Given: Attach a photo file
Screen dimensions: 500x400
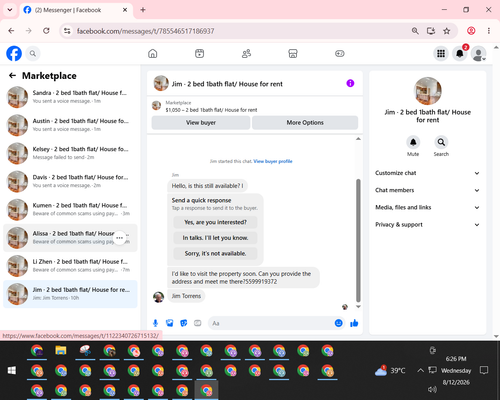Looking at the screenshot, I should (170, 323).
